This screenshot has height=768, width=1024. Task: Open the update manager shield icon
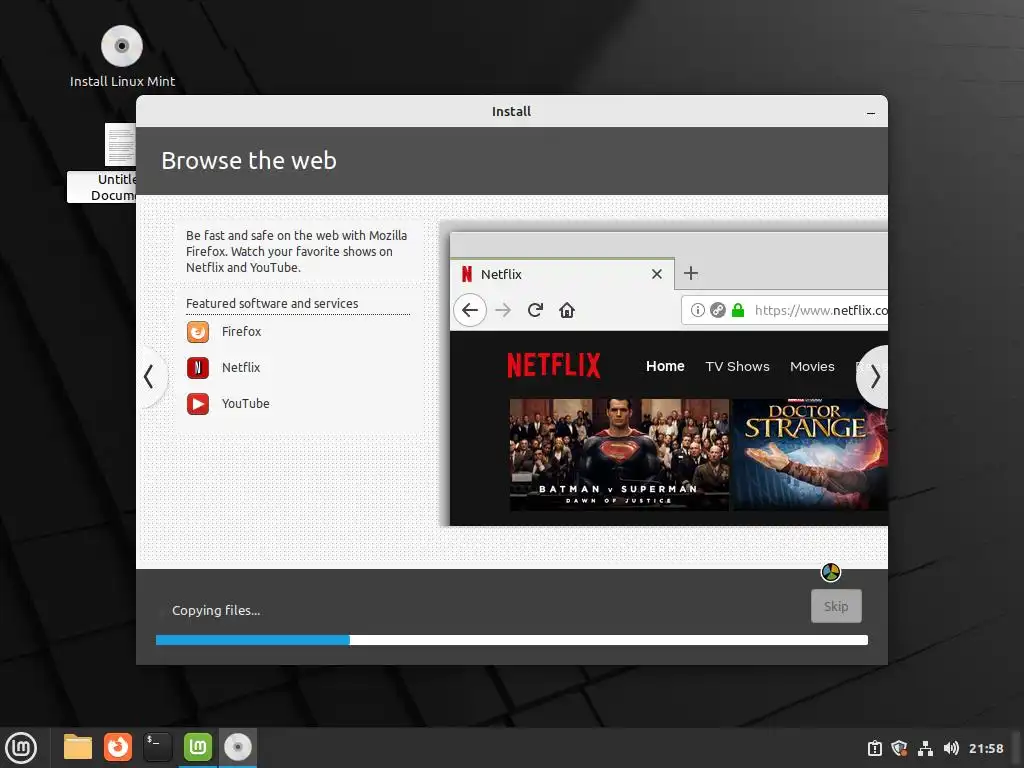pyautogui.click(x=899, y=748)
